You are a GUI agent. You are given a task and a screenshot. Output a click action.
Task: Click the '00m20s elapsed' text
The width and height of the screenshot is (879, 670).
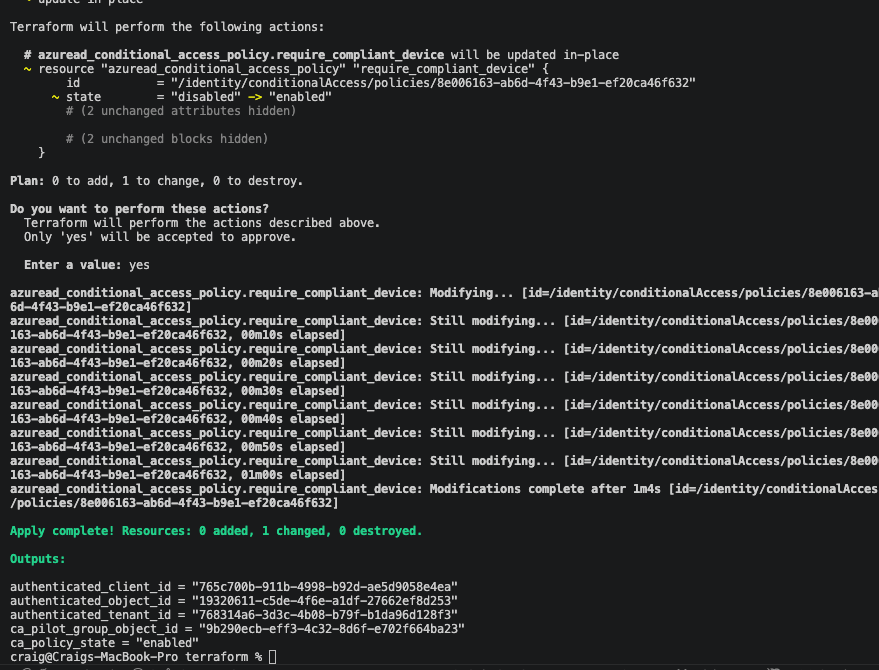tap(290, 363)
